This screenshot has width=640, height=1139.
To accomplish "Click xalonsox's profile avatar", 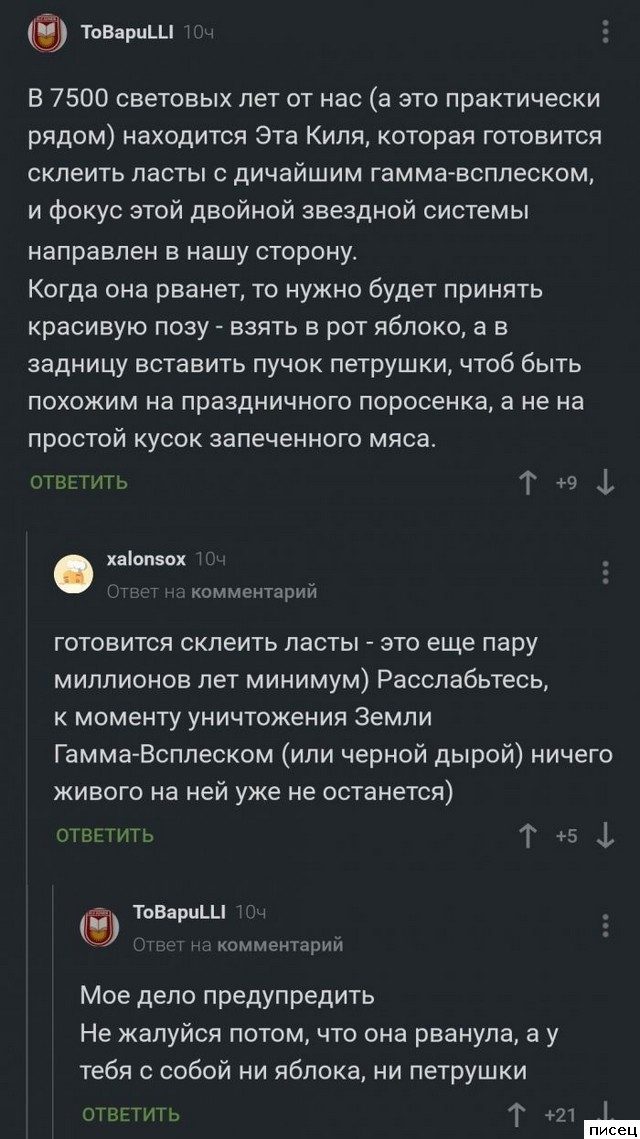I will click(x=71, y=573).
